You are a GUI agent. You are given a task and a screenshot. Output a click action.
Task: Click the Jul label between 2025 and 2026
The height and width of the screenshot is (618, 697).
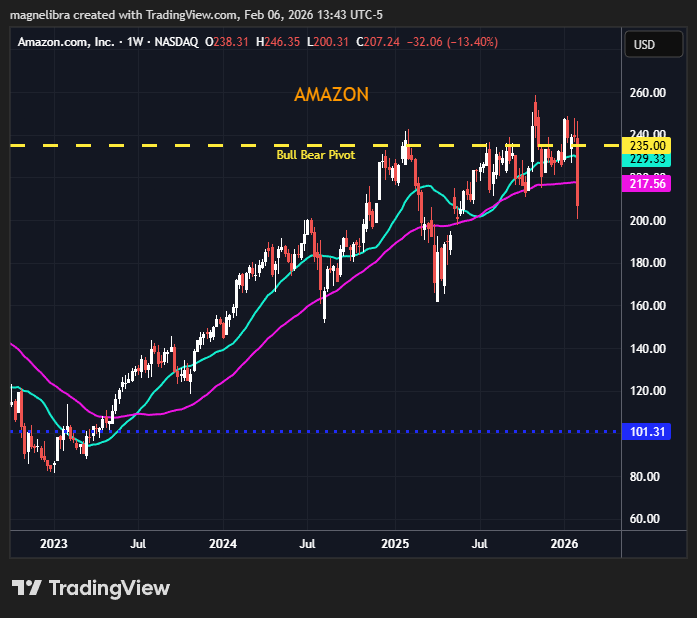pos(480,544)
